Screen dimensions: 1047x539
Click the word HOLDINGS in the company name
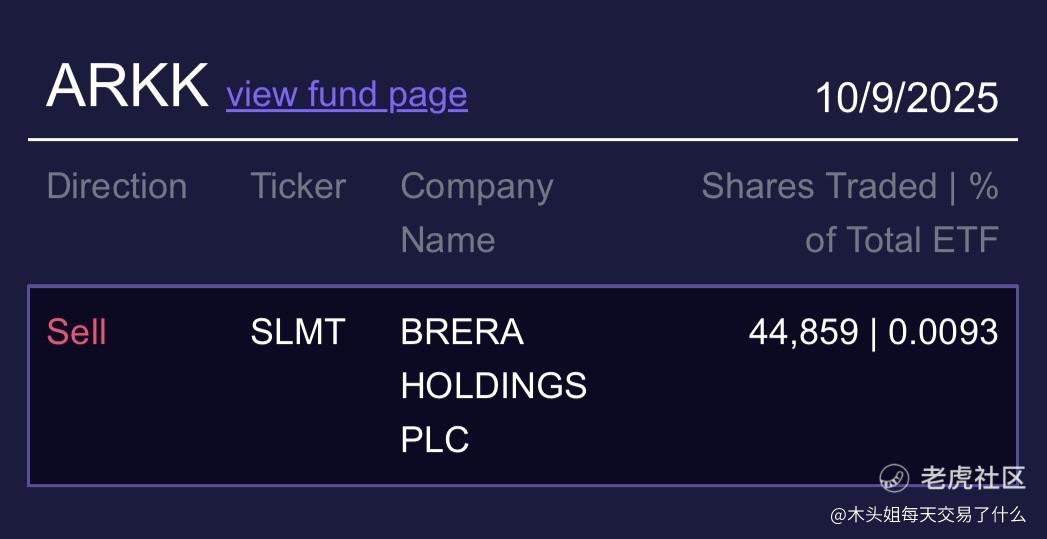pyautogui.click(x=493, y=386)
